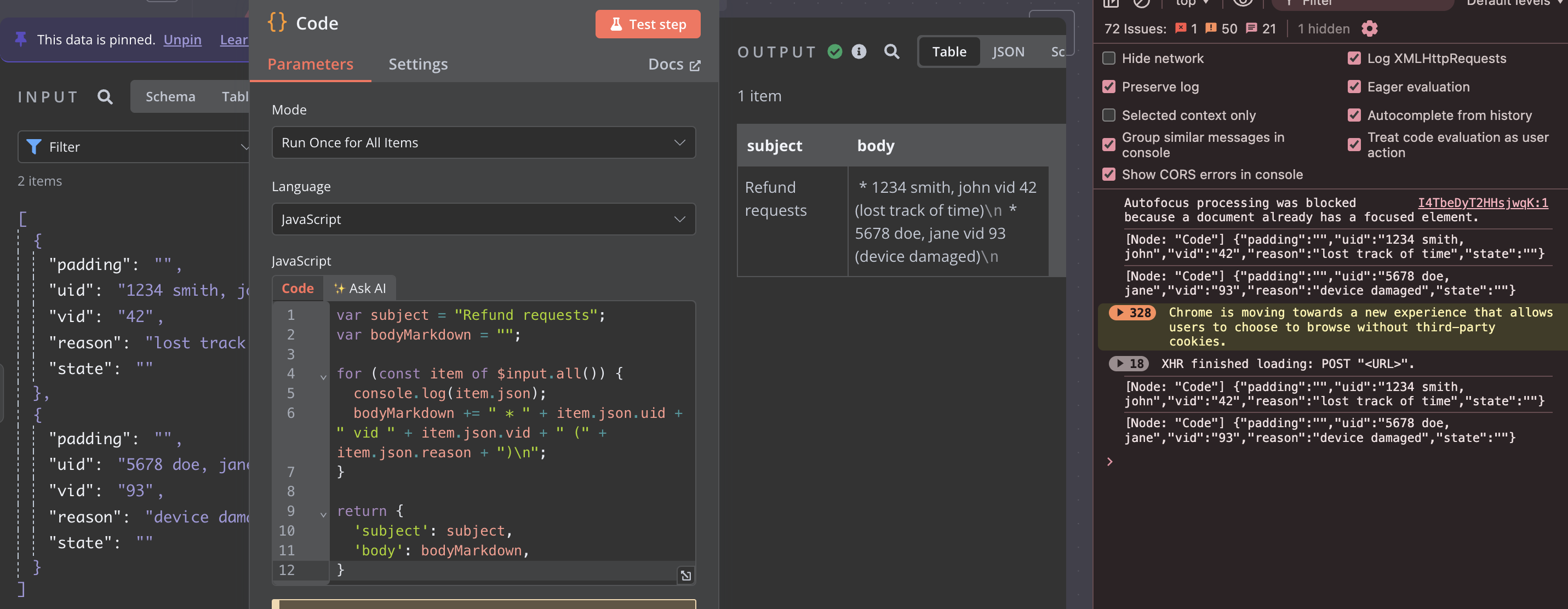
Task: Click the 1 hidden messages label
Action: (1323, 28)
